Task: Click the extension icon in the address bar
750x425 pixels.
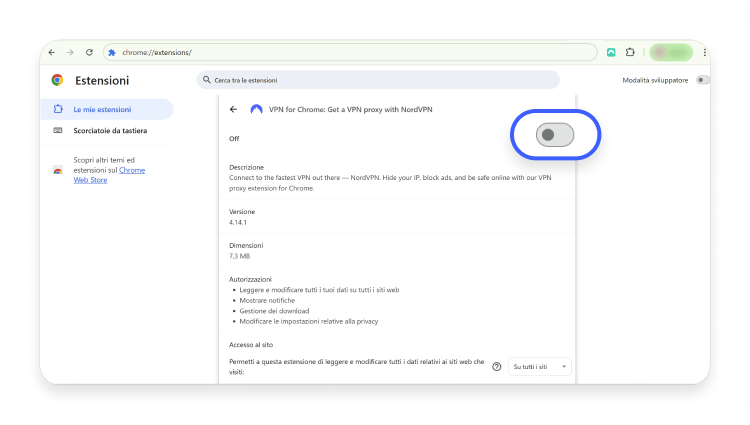Action: click(112, 53)
